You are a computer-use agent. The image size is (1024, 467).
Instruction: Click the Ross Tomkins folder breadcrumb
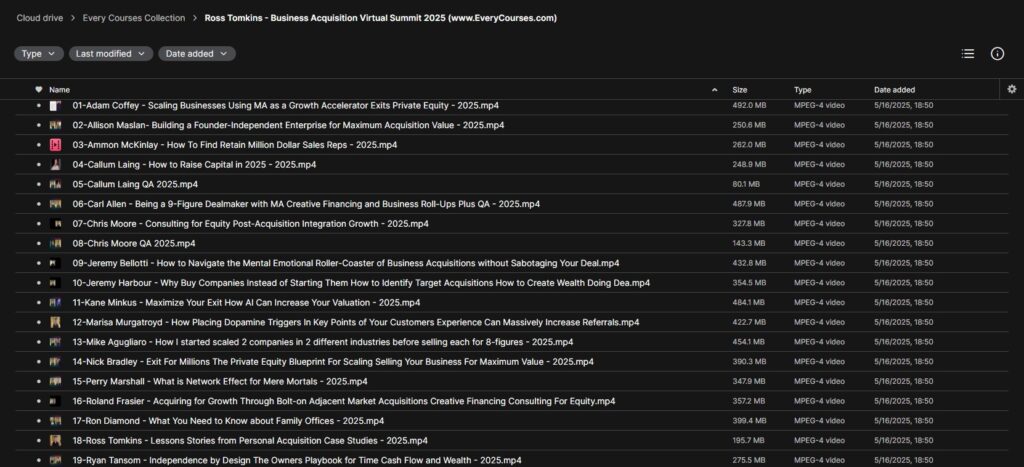(381, 18)
